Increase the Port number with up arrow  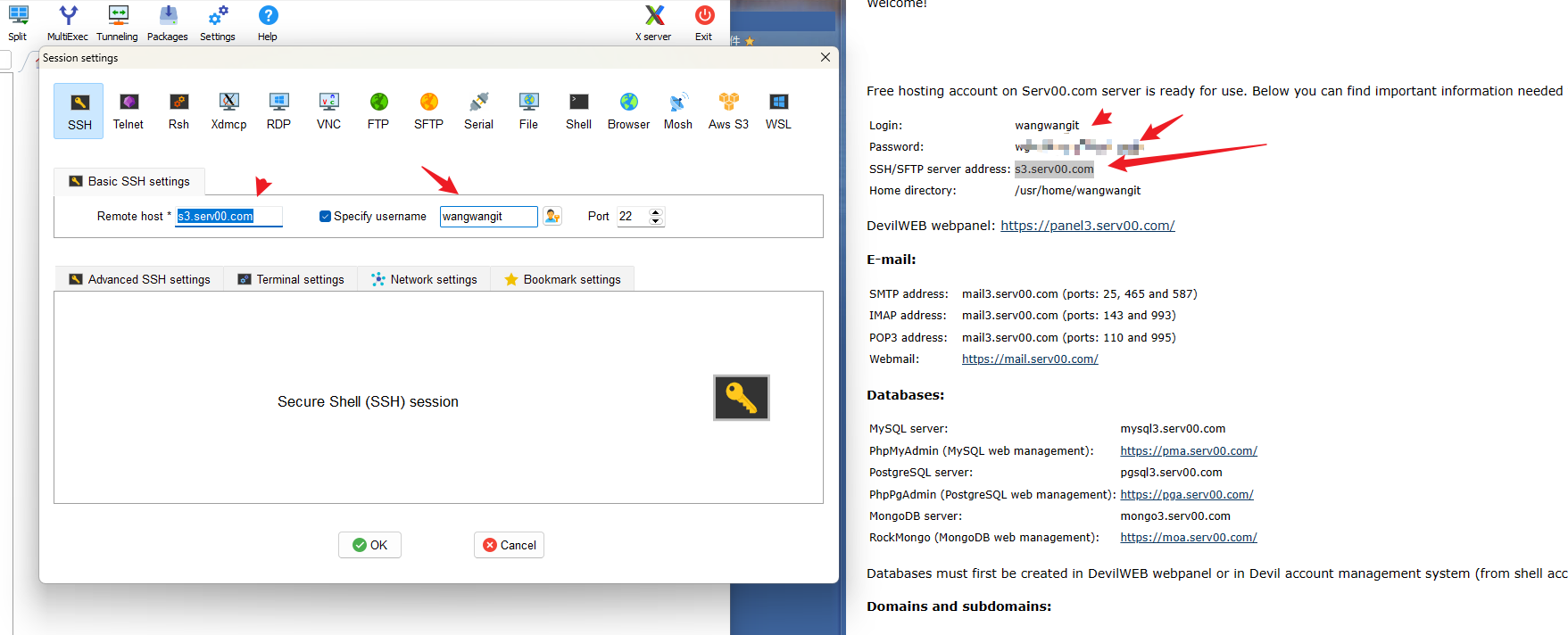[656, 212]
